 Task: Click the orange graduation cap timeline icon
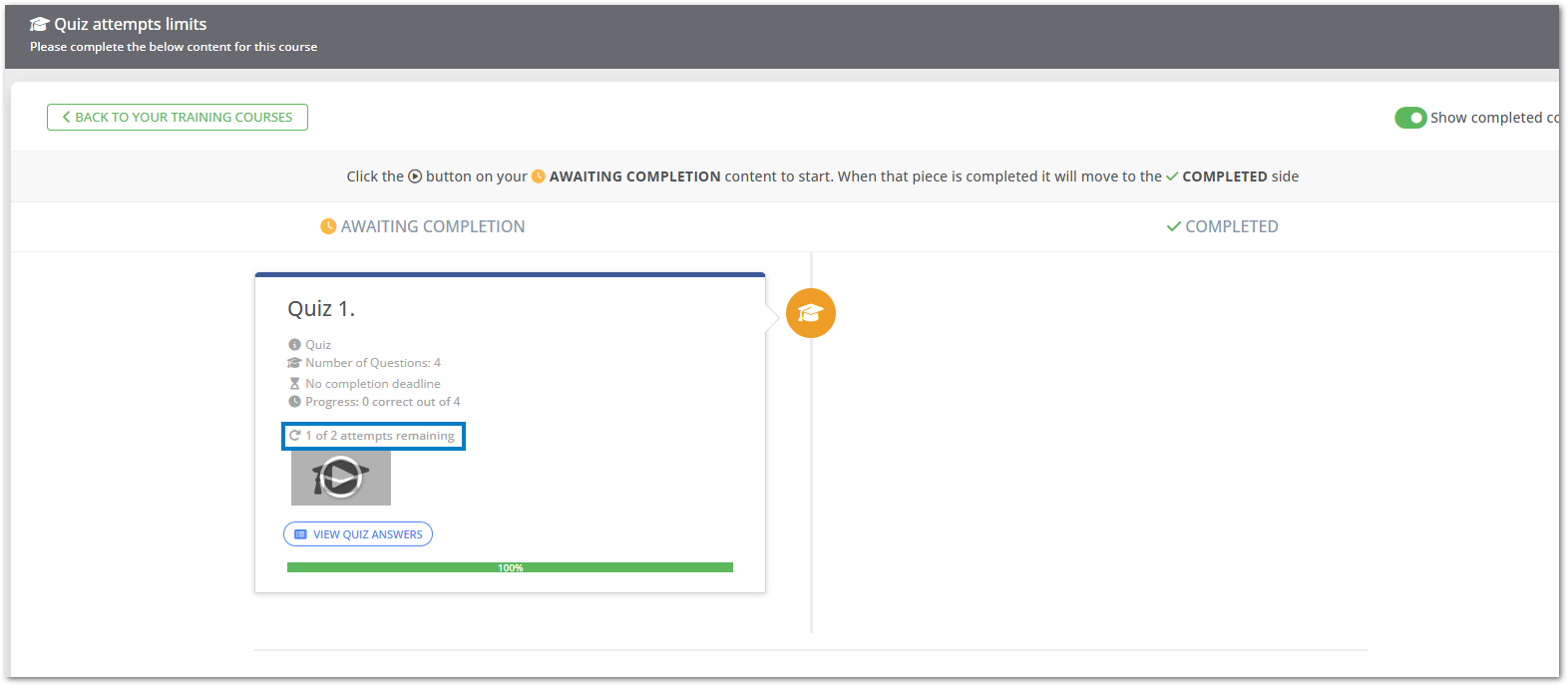pyautogui.click(x=810, y=313)
